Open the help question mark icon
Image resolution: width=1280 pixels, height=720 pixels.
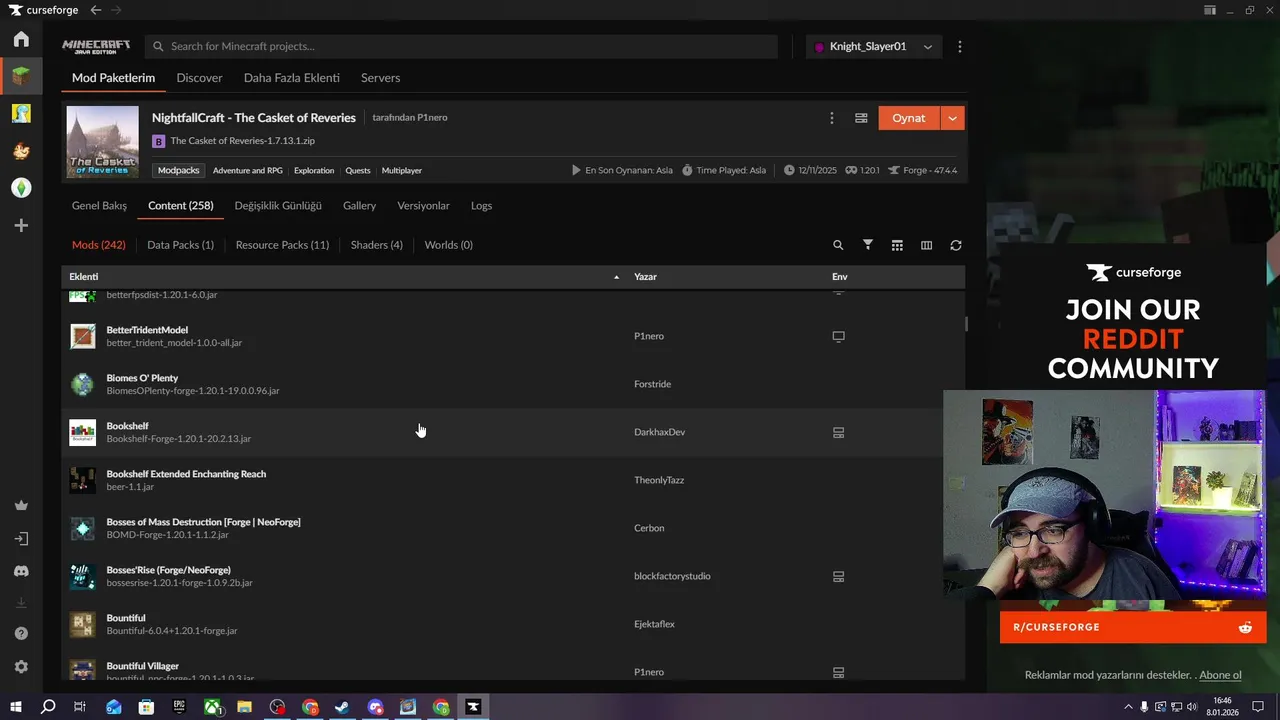click(x=21, y=634)
